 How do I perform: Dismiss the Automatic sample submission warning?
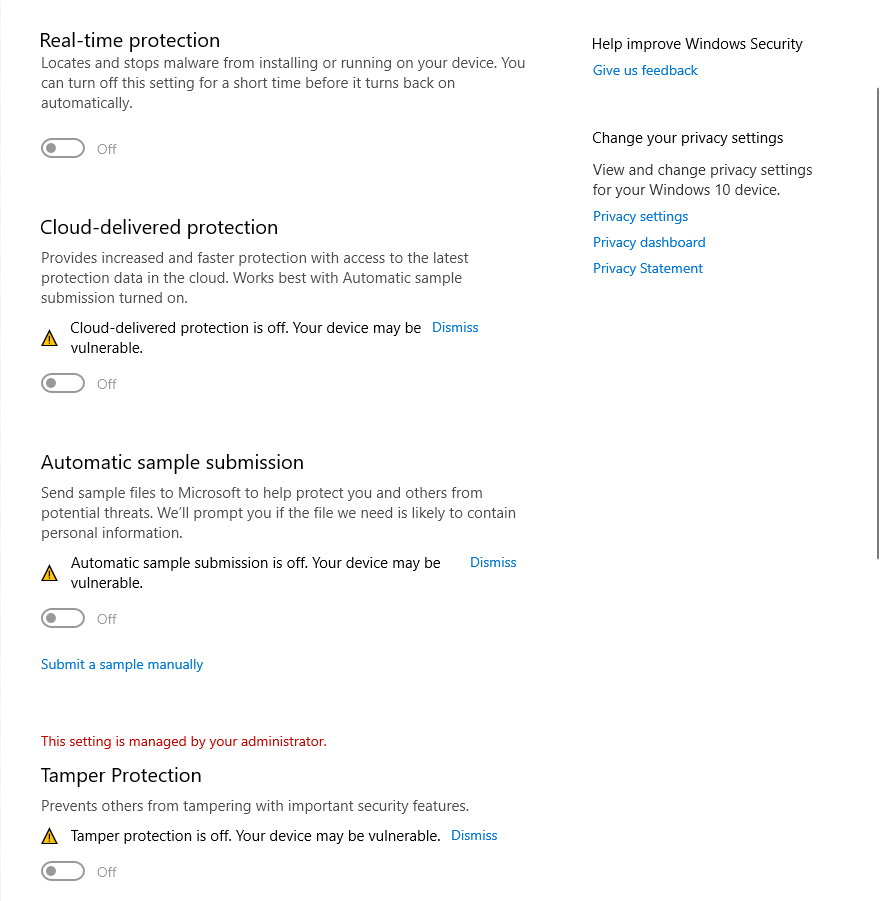(x=493, y=562)
